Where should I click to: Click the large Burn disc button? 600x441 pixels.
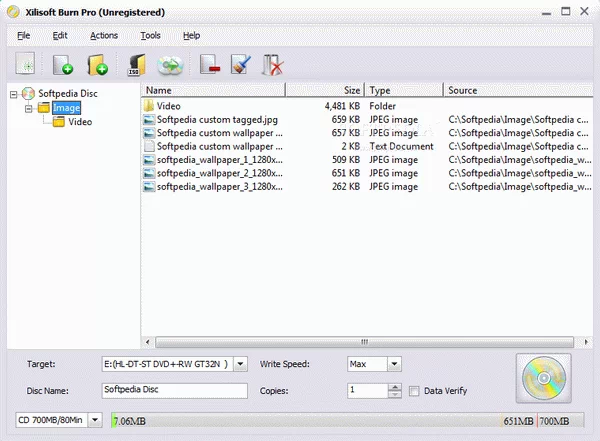coord(543,378)
